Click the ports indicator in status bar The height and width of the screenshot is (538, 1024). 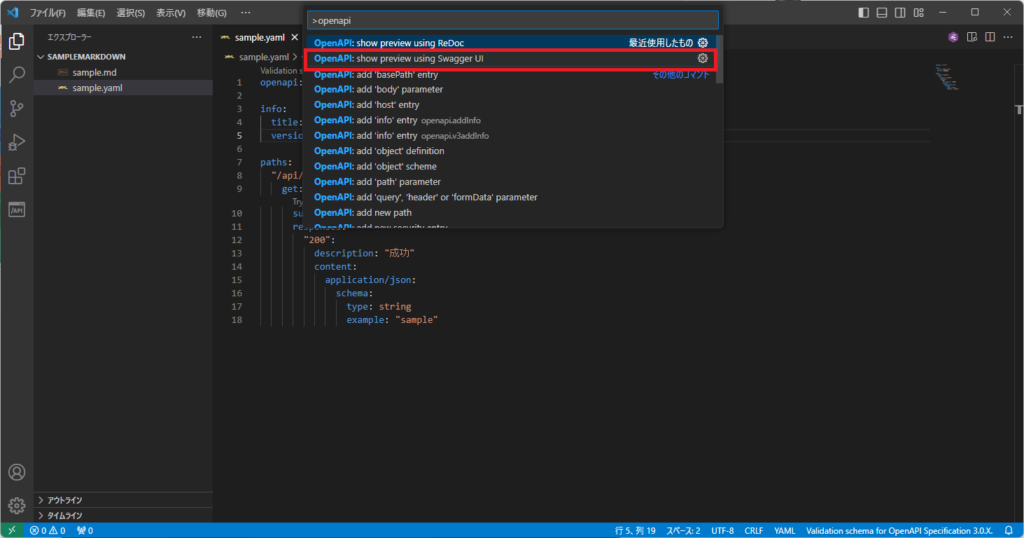pyautogui.click(x=85, y=530)
